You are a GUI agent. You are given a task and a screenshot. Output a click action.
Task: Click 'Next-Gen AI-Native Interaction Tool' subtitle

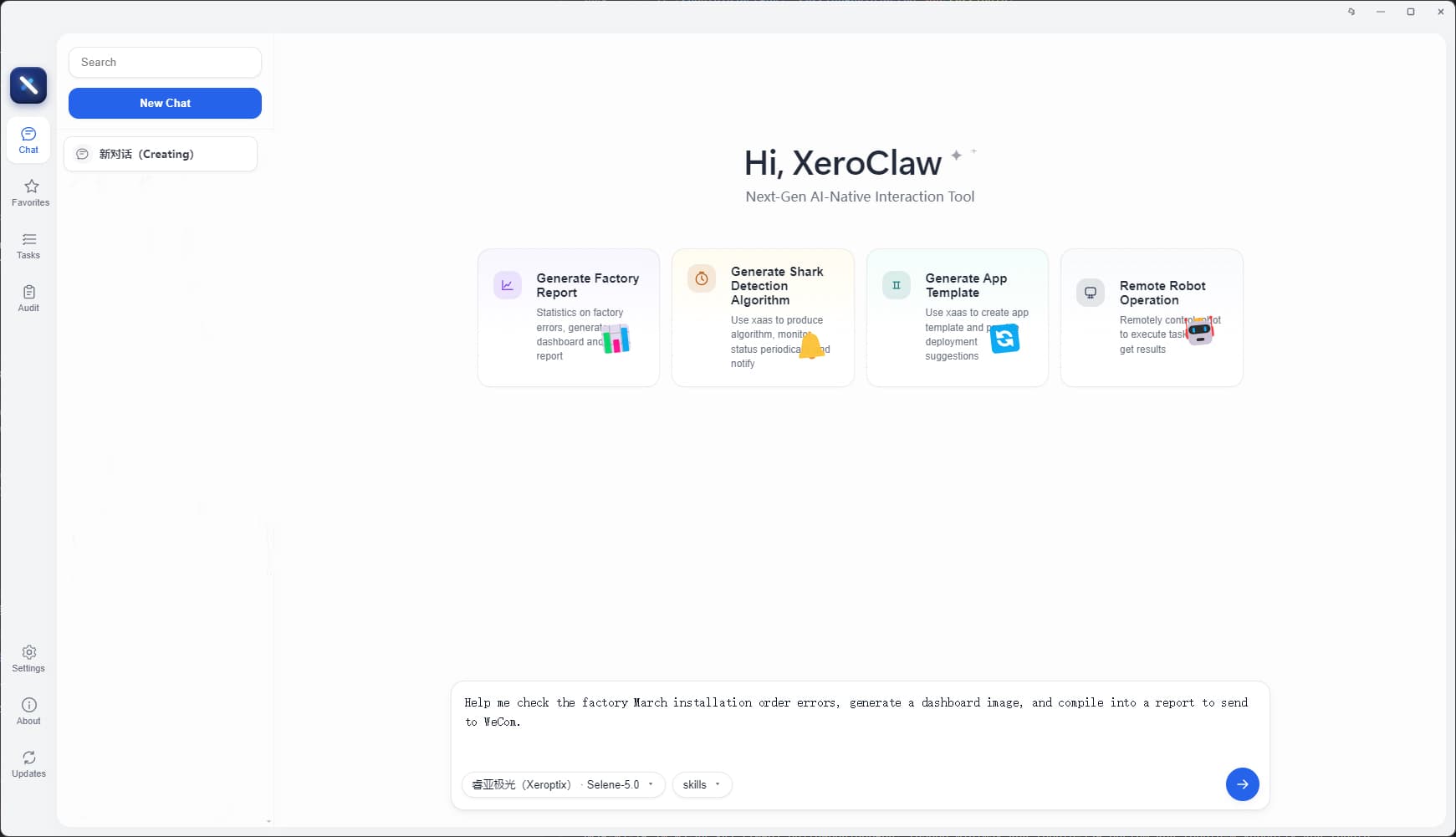(x=860, y=196)
